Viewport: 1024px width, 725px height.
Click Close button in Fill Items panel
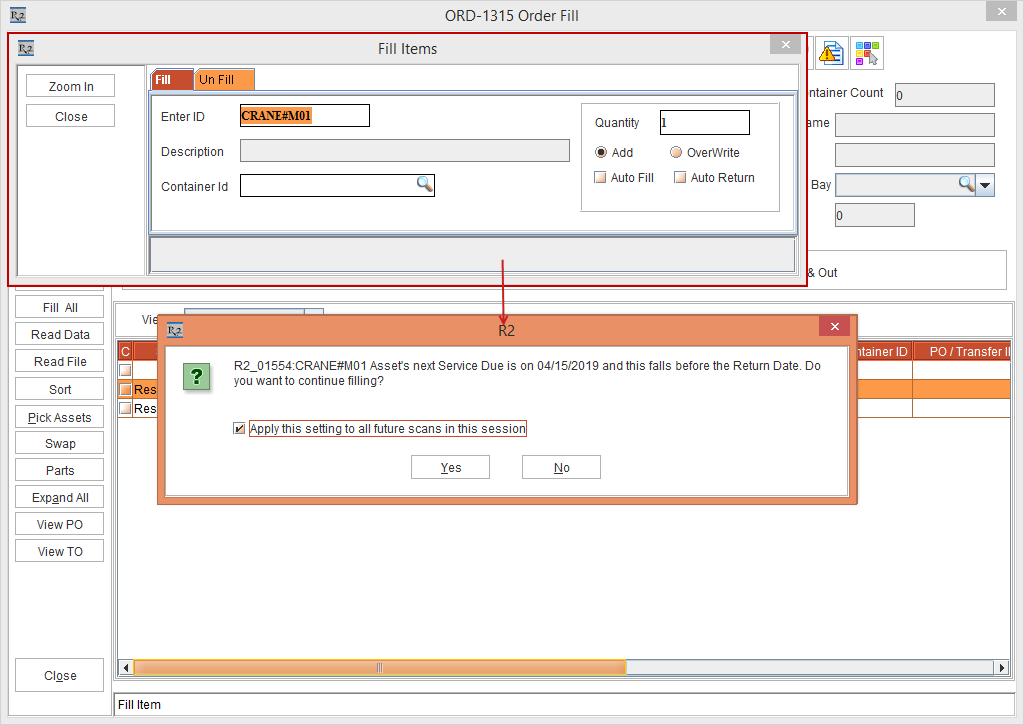[71, 116]
